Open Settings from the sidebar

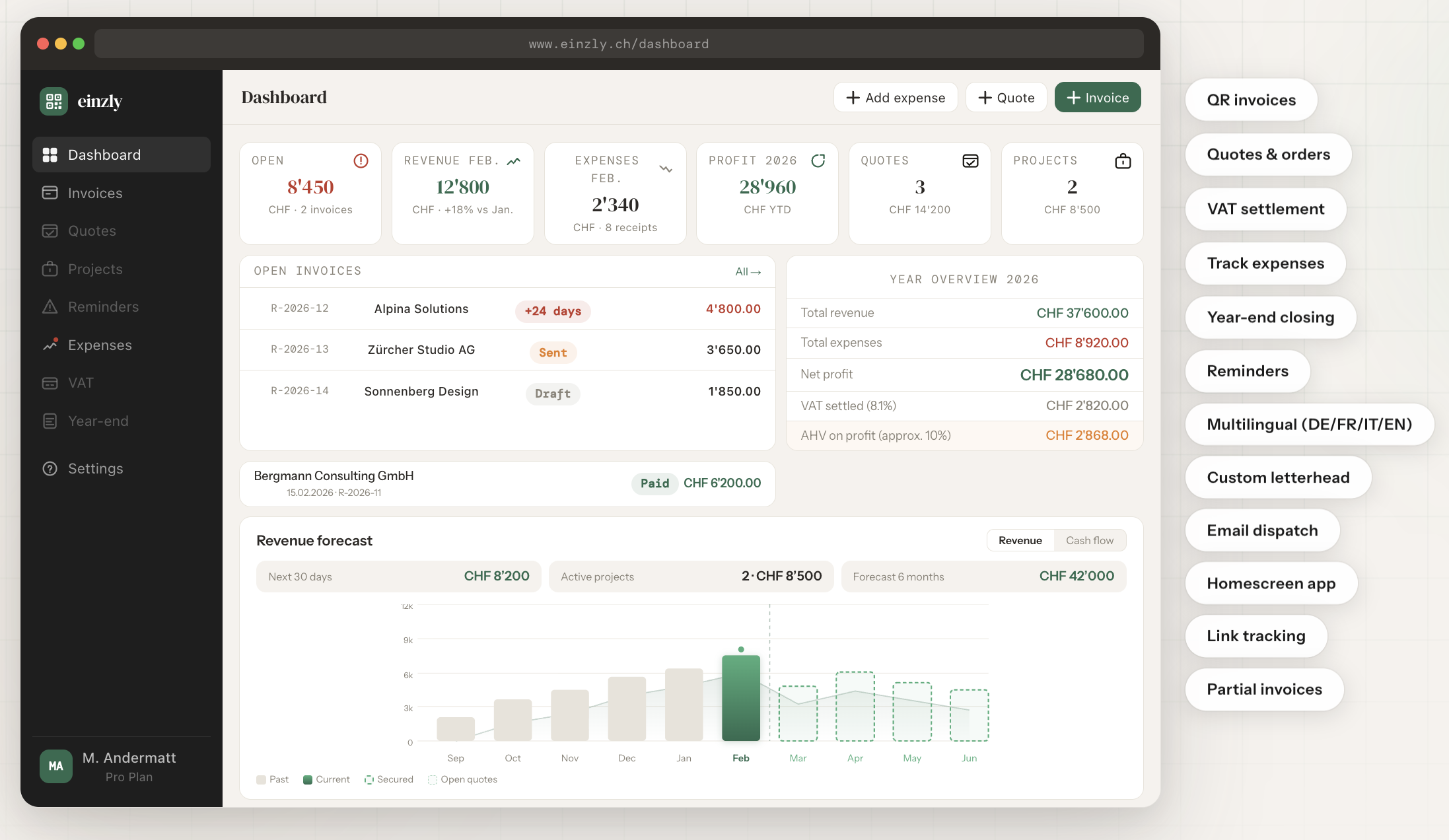click(x=96, y=468)
